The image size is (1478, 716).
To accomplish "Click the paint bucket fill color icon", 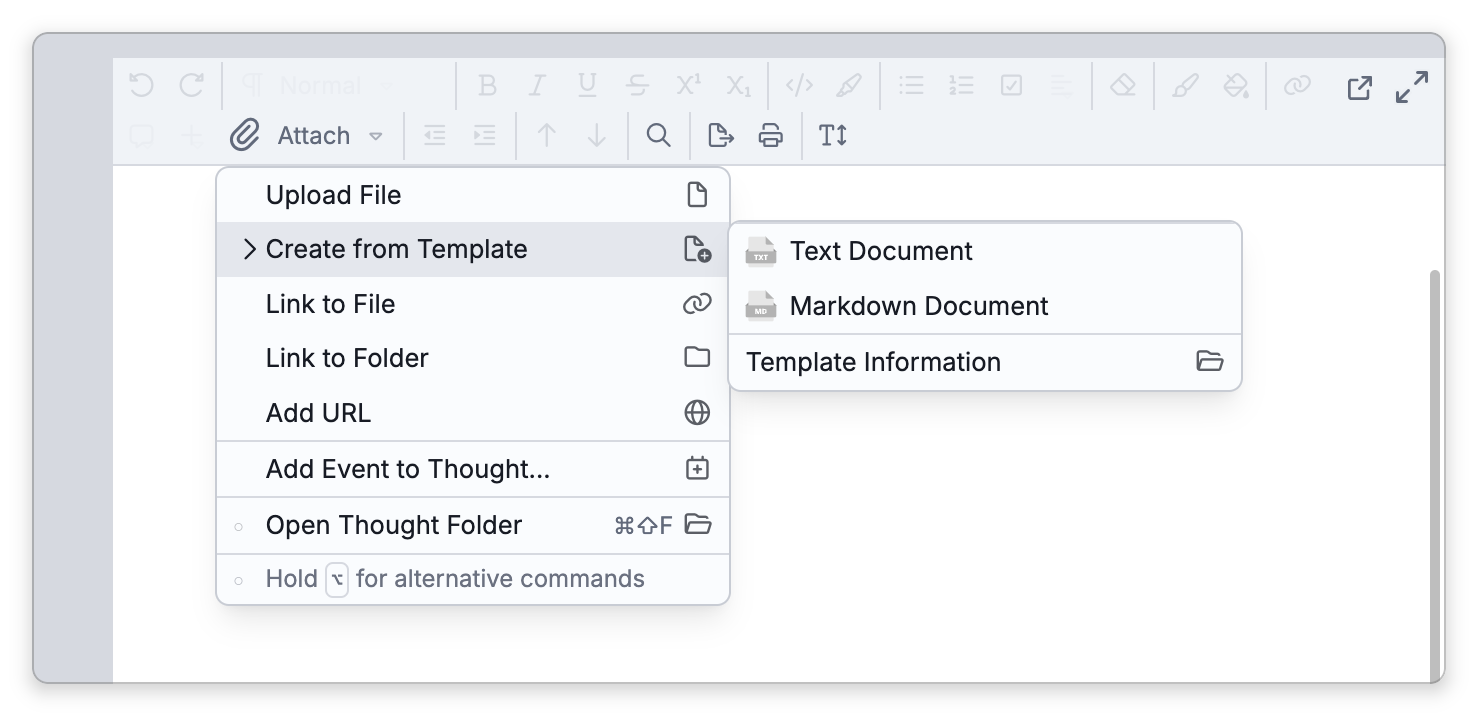I will pos(1236,86).
